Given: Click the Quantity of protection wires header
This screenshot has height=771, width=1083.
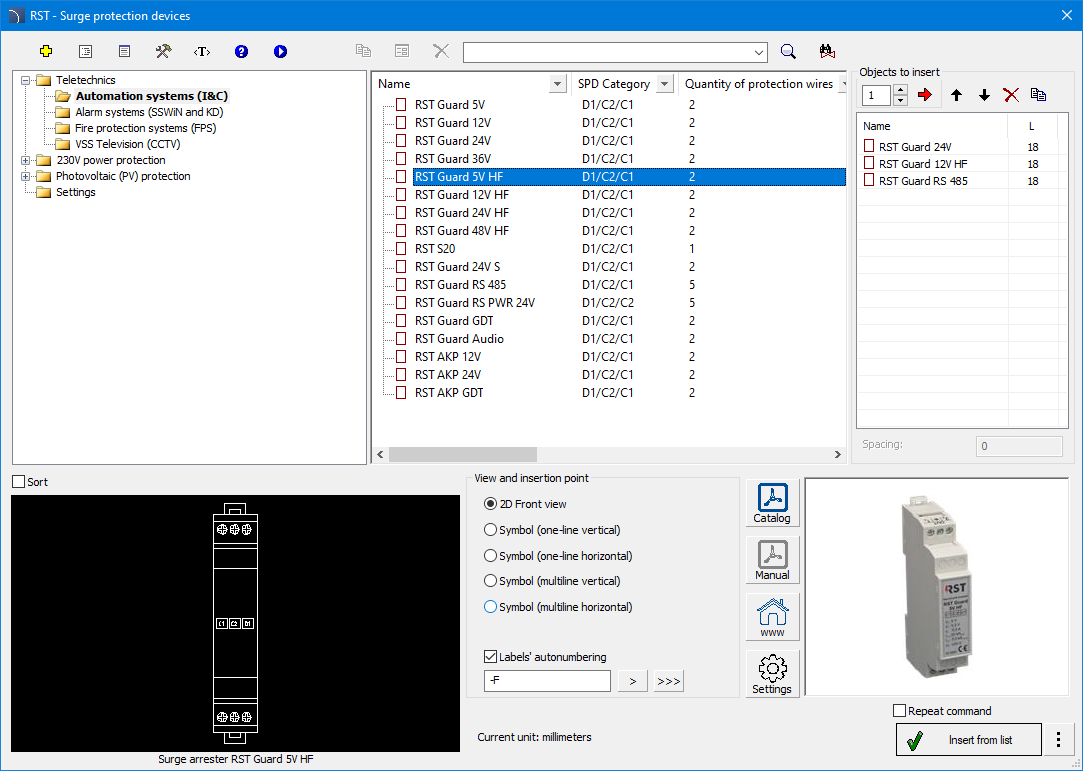Looking at the screenshot, I should [x=758, y=84].
